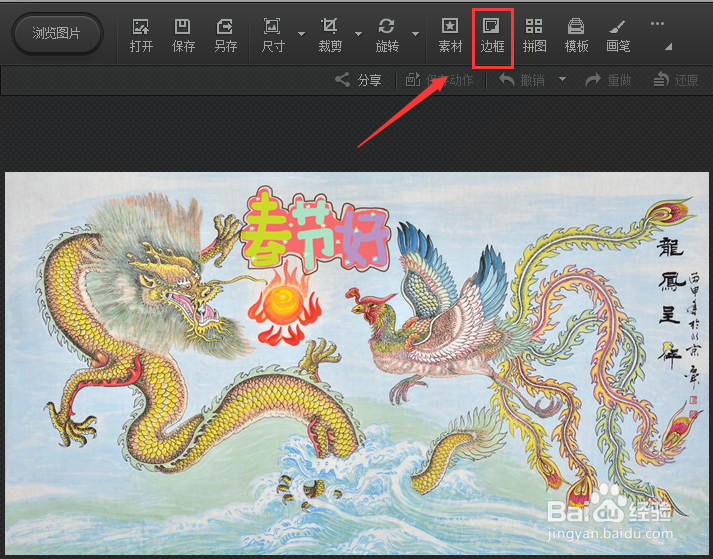Undo the last edit with 撤销
This screenshot has width=713, height=559.
click(x=522, y=81)
